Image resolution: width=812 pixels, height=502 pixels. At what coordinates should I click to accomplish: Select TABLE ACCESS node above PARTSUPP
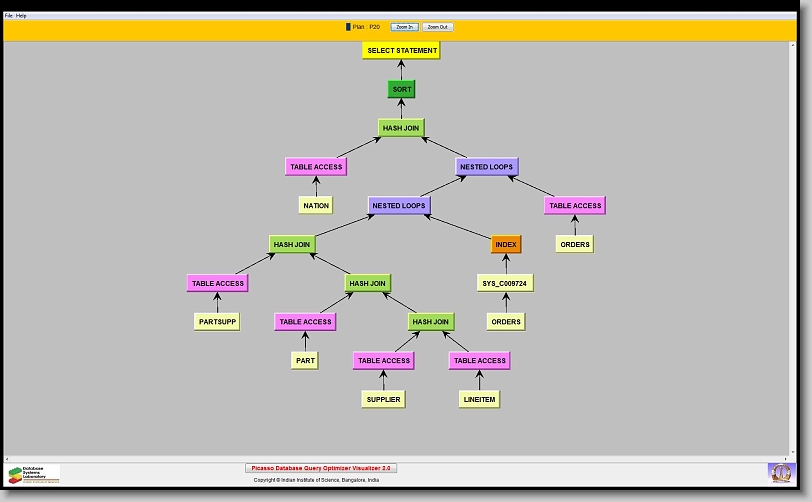[217, 283]
